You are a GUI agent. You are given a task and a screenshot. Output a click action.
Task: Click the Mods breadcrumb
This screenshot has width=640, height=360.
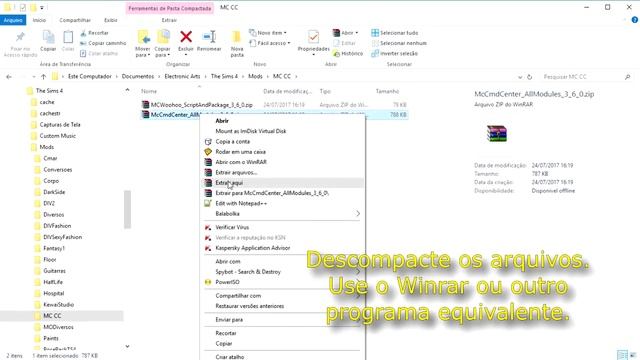point(256,76)
